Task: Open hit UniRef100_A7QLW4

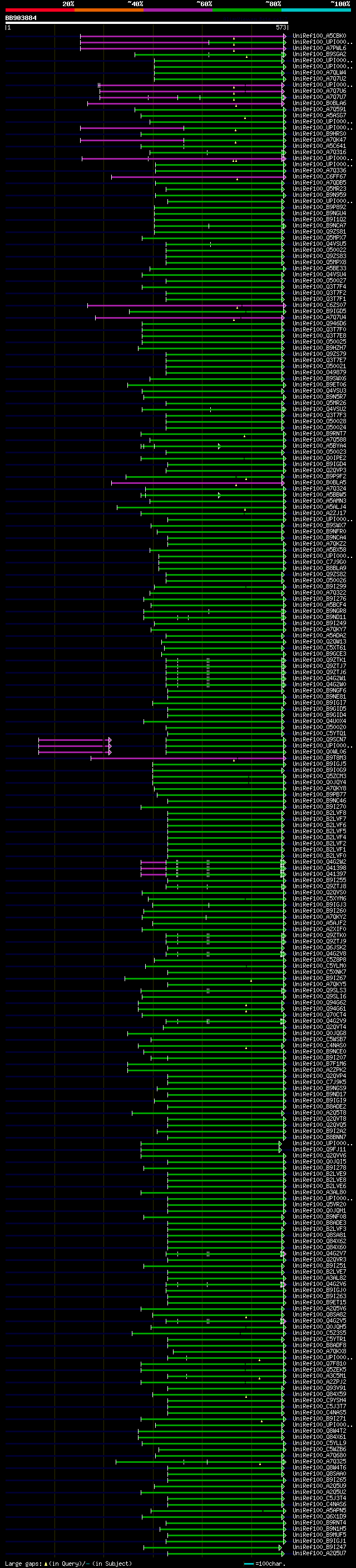Action: pos(319,72)
